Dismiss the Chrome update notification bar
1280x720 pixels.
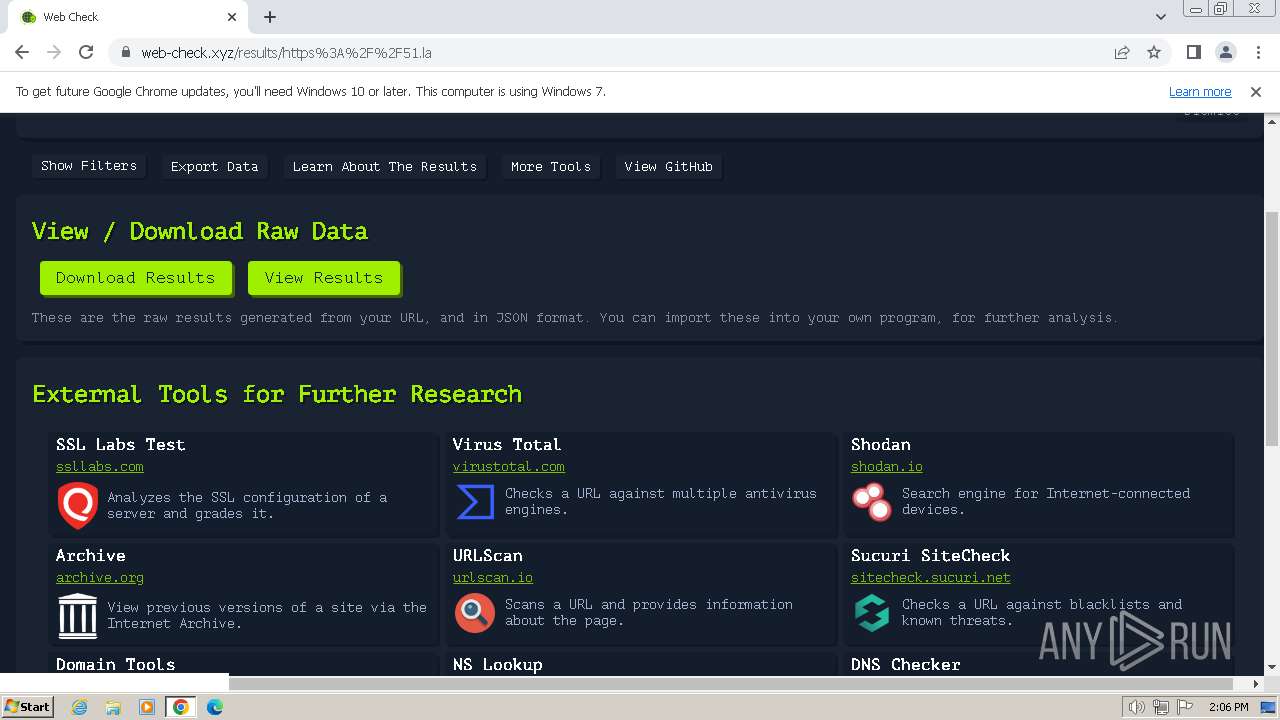tap(1256, 92)
